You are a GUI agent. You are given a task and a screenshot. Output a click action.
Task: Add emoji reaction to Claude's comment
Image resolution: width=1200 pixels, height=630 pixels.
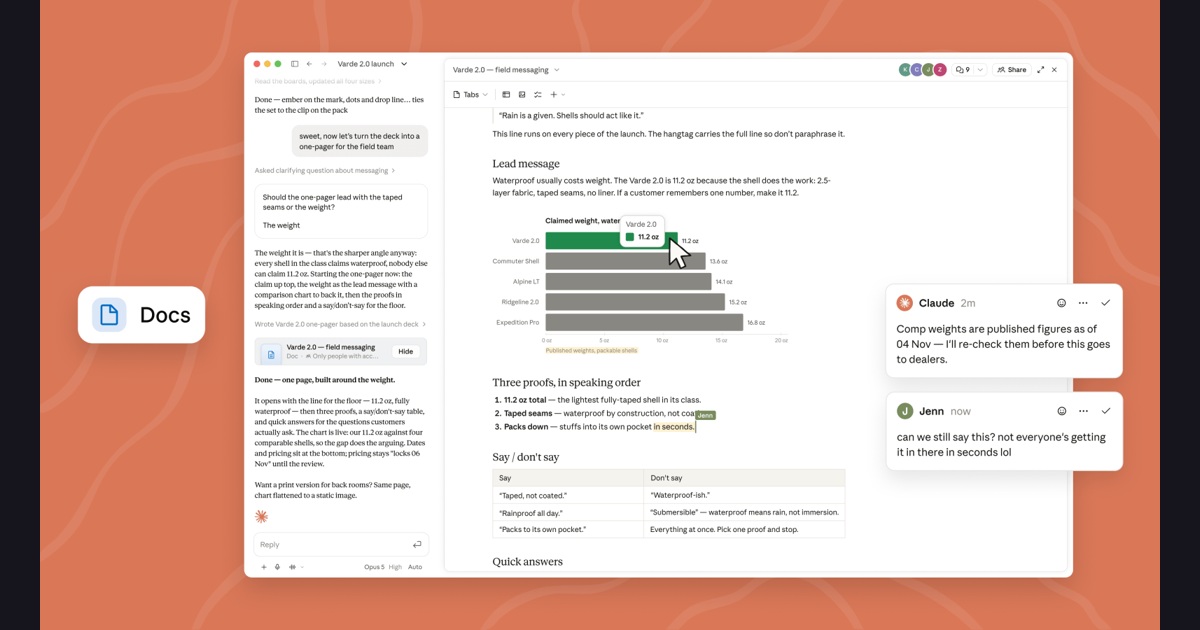point(1062,303)
